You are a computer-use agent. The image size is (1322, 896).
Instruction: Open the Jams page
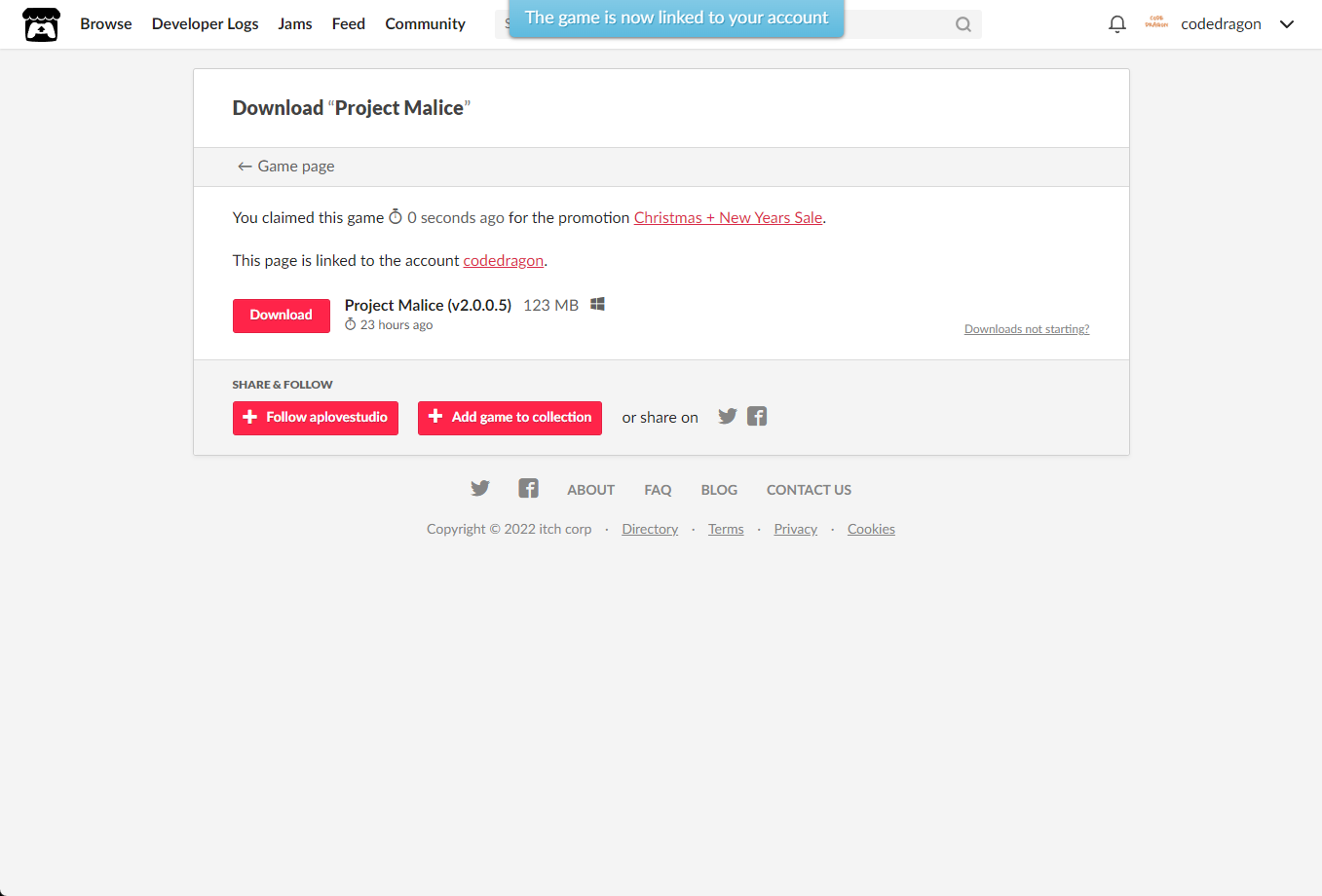coord(295,24)
